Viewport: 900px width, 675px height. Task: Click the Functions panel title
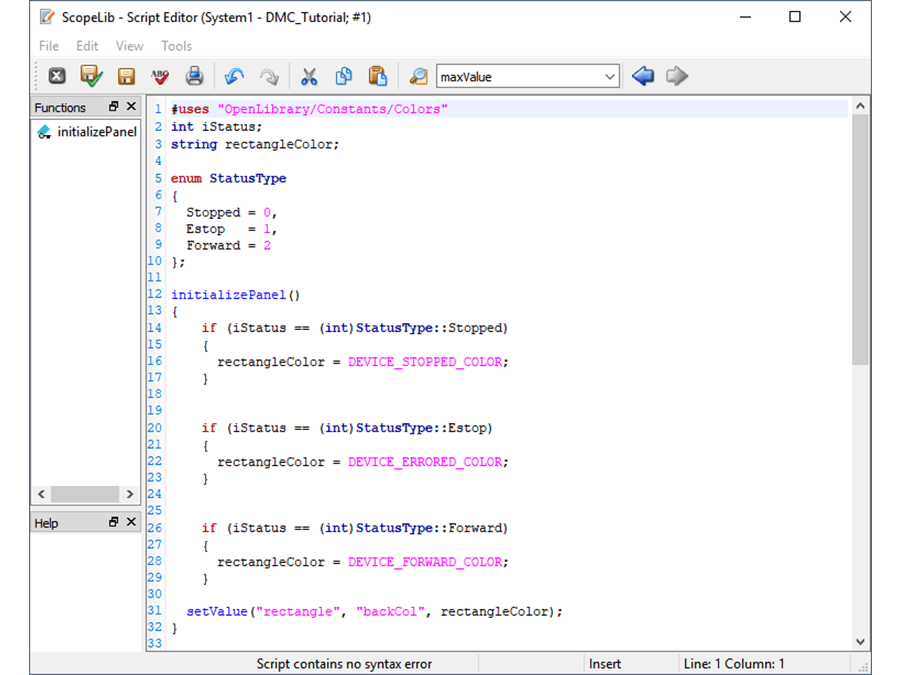[x=60, y=108]
